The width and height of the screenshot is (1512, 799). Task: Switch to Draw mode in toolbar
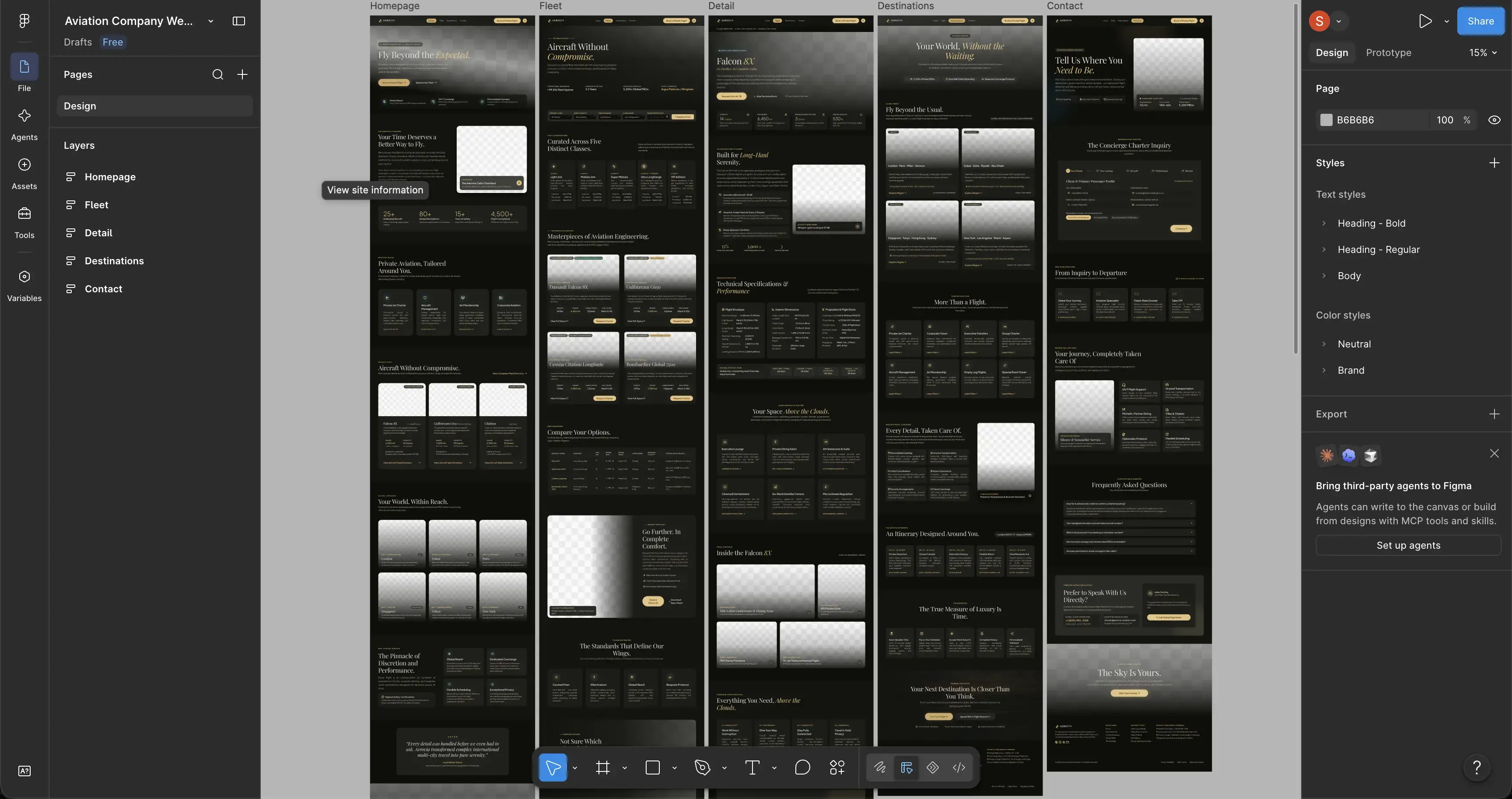coord(879,767)
